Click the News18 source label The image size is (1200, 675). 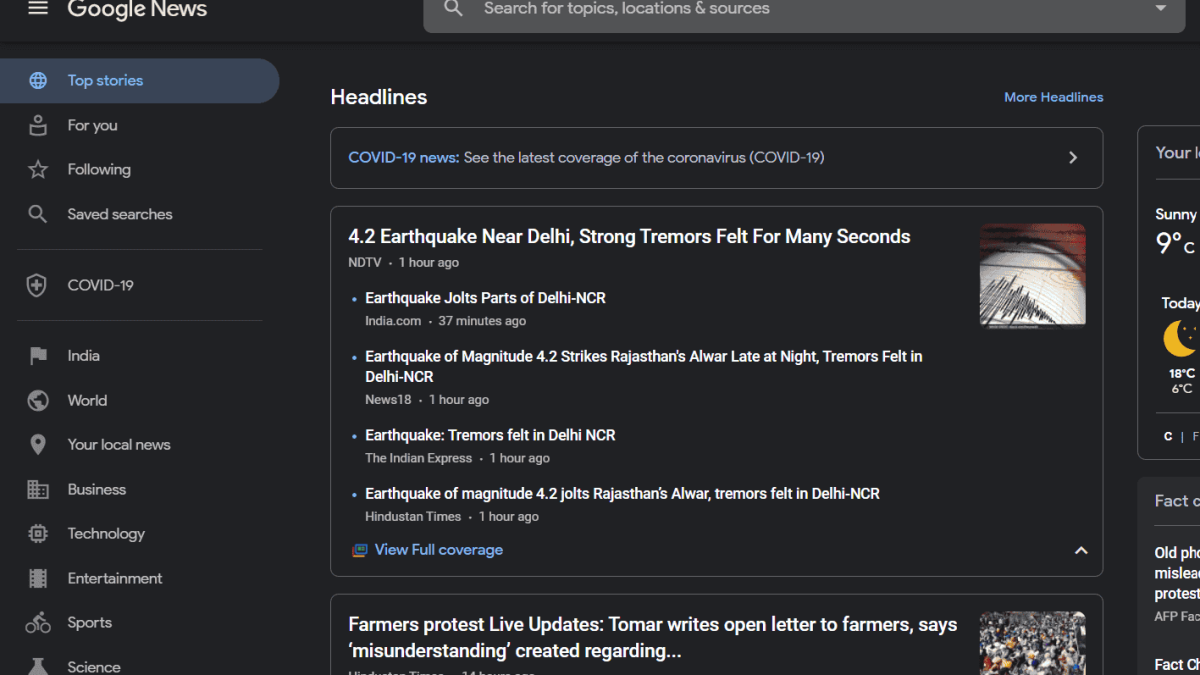pyautogui.click(x=388, y=400)
